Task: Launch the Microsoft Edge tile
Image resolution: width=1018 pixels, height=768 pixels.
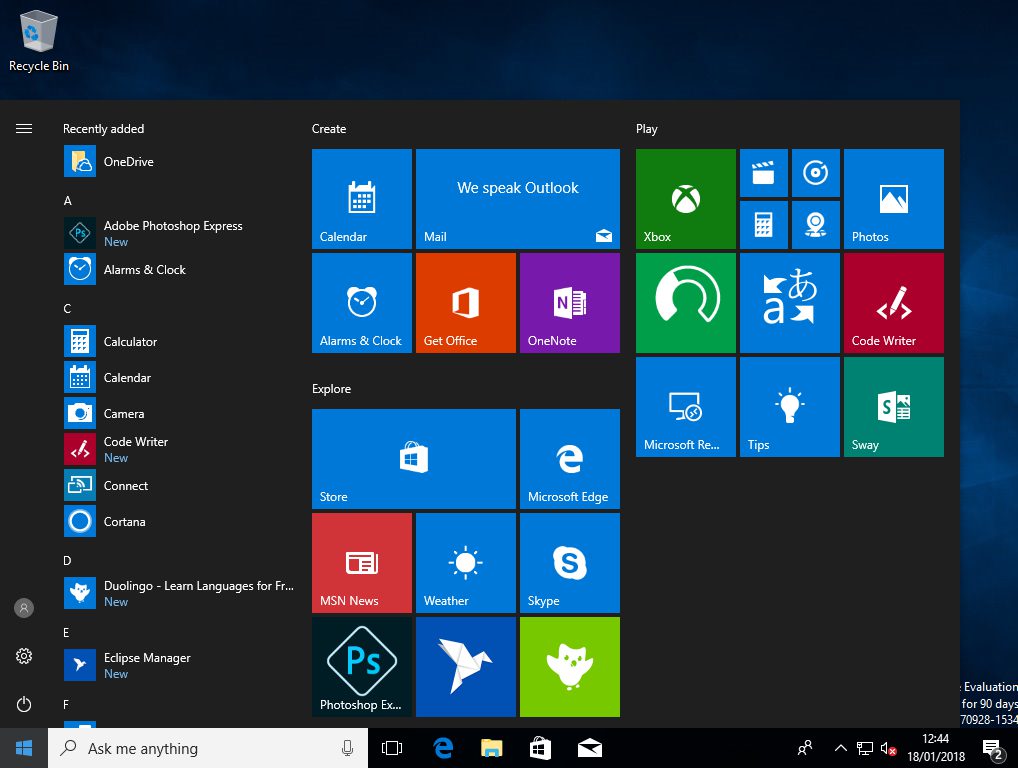Action: pyautogui.click(x=569, y=458)
